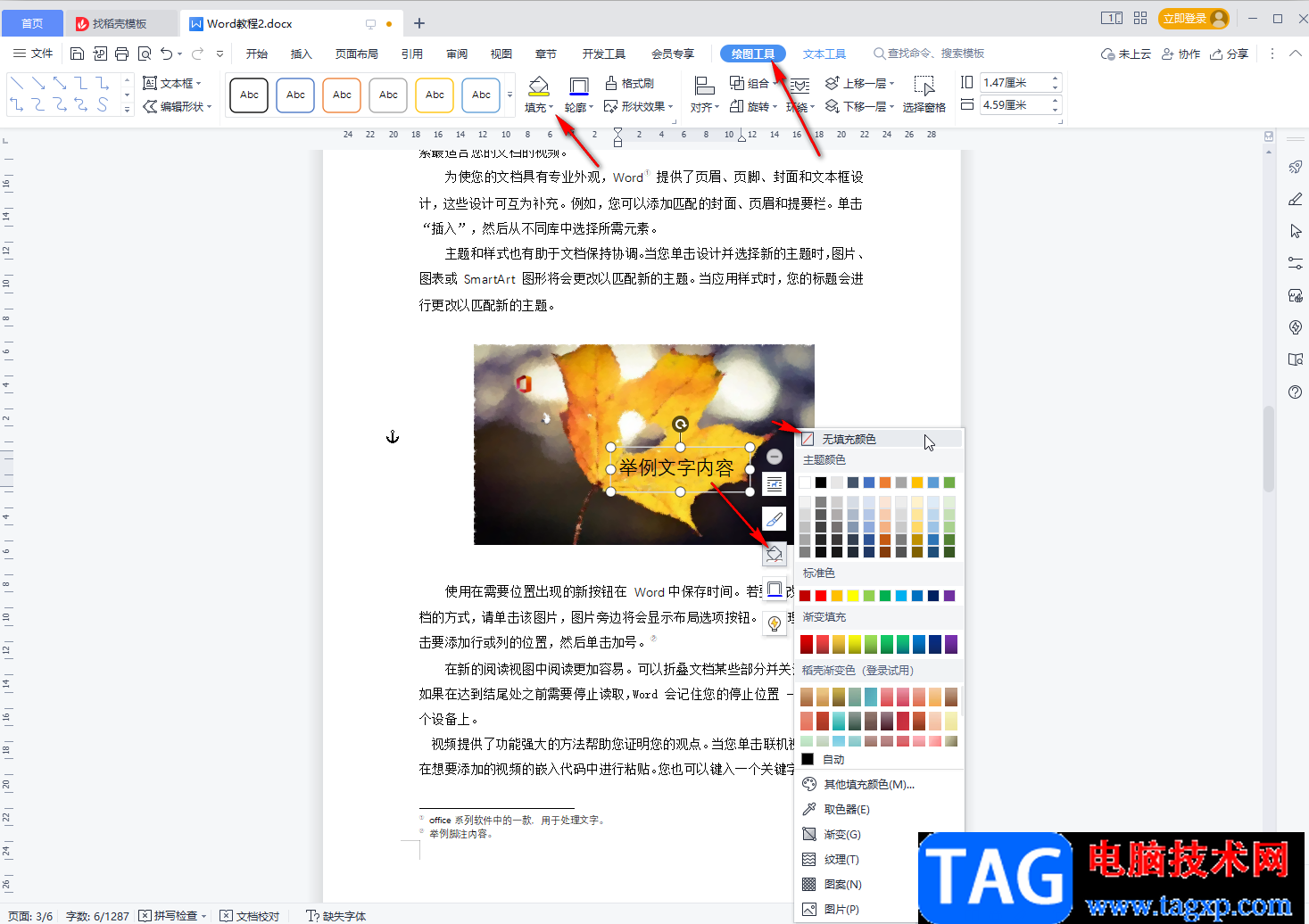Click the rocket icon in right sidebar
This screenshot has width=1309, height=924.
pyautogui.click(x=1296, y=167)
